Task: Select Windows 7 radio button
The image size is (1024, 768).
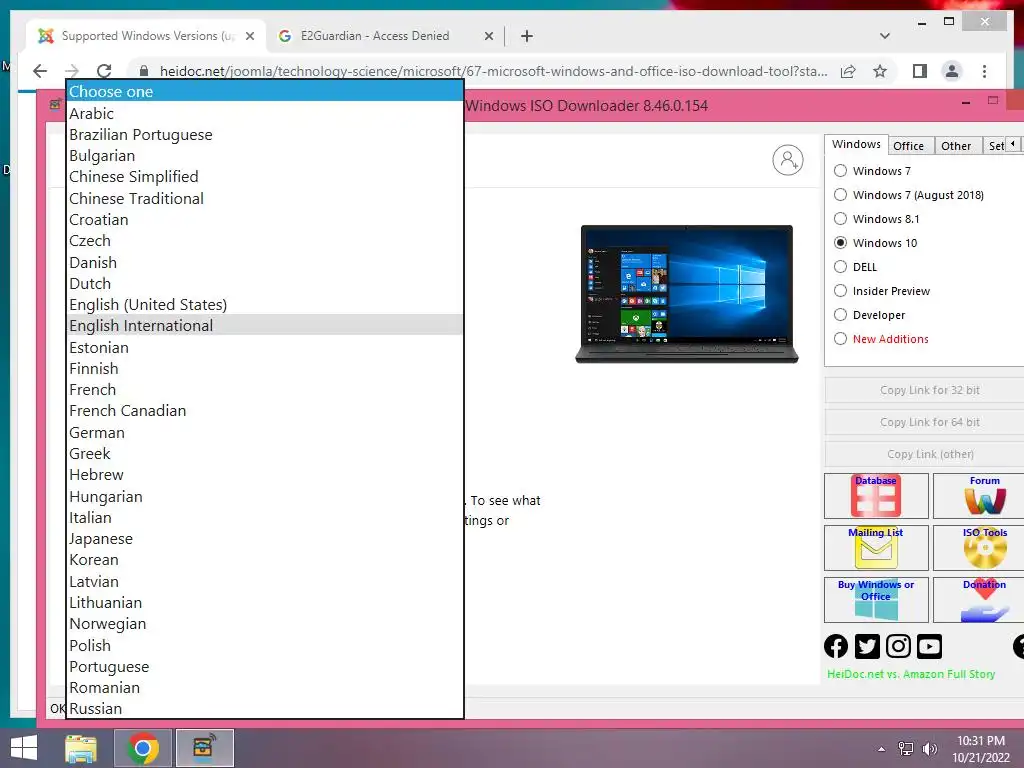Action: point(840,170)
